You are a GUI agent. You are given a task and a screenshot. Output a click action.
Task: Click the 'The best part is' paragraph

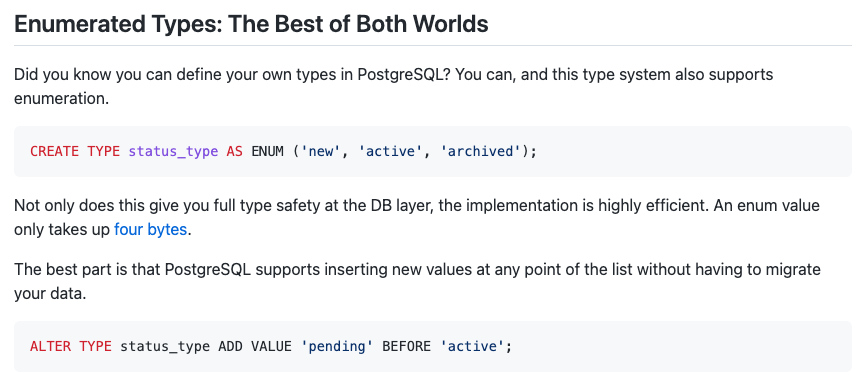point(417,281)
